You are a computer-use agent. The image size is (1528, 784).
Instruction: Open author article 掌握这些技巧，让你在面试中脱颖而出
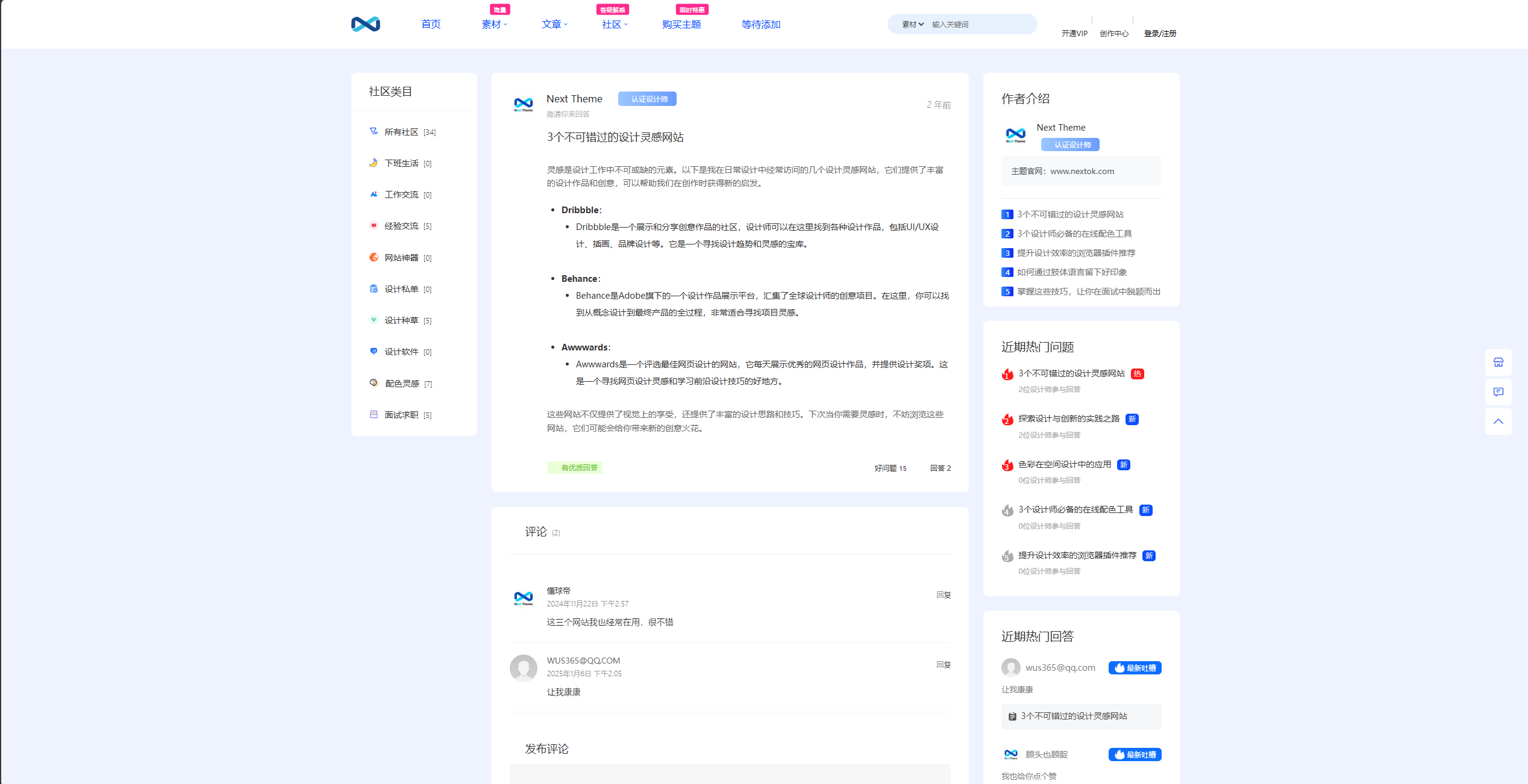coord(1089,291)
